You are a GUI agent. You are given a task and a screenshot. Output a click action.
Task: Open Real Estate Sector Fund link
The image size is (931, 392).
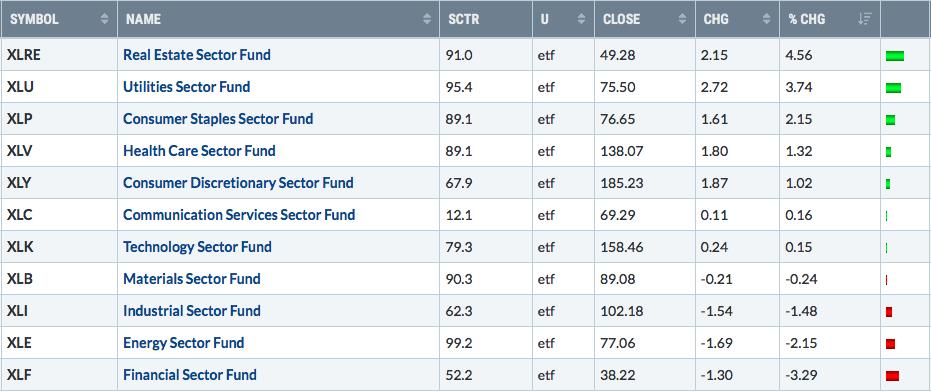(197, 55)
